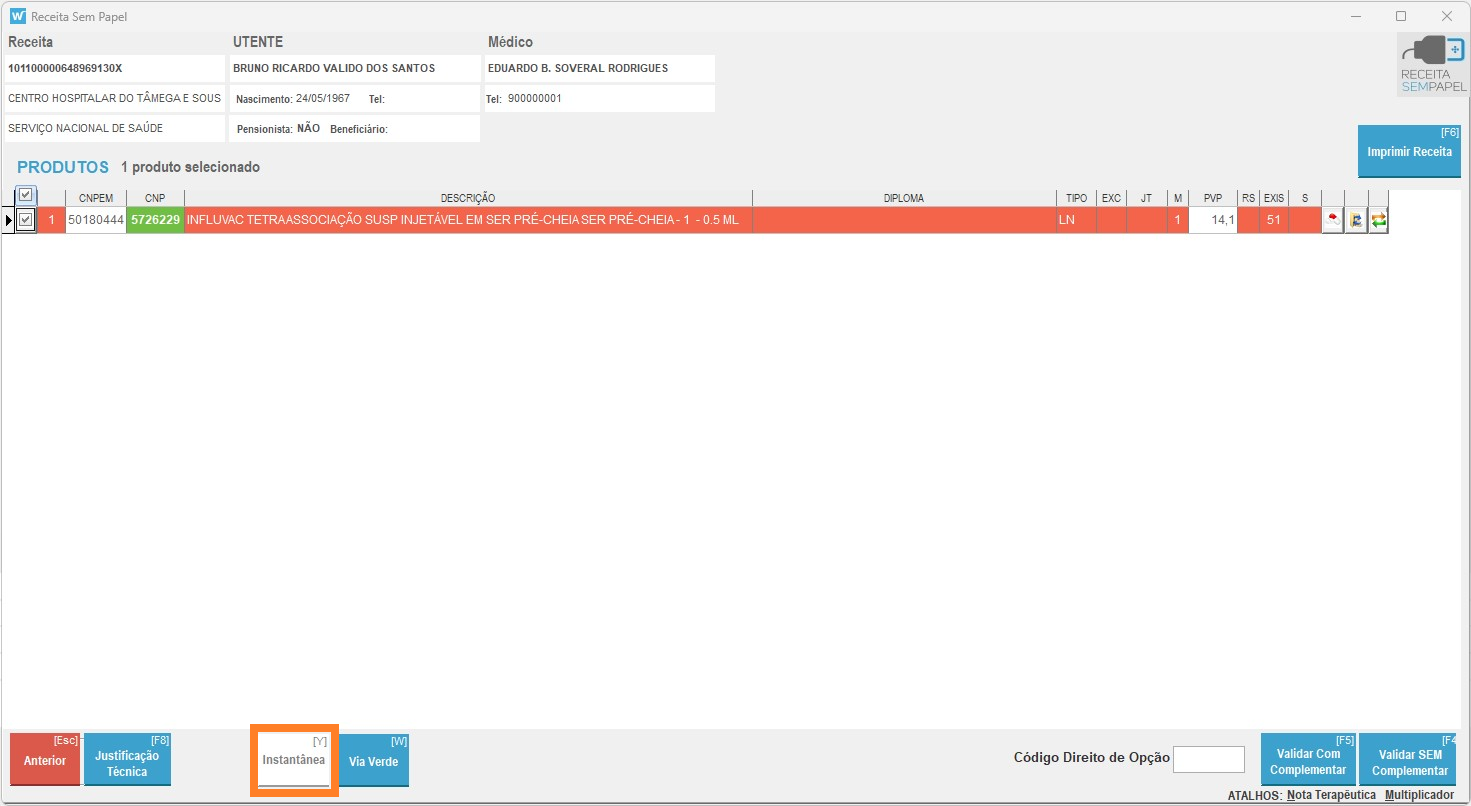Screen dimensions: 1471x806
Task: Click the row indicator arrow of product 1
Action: 8,220
